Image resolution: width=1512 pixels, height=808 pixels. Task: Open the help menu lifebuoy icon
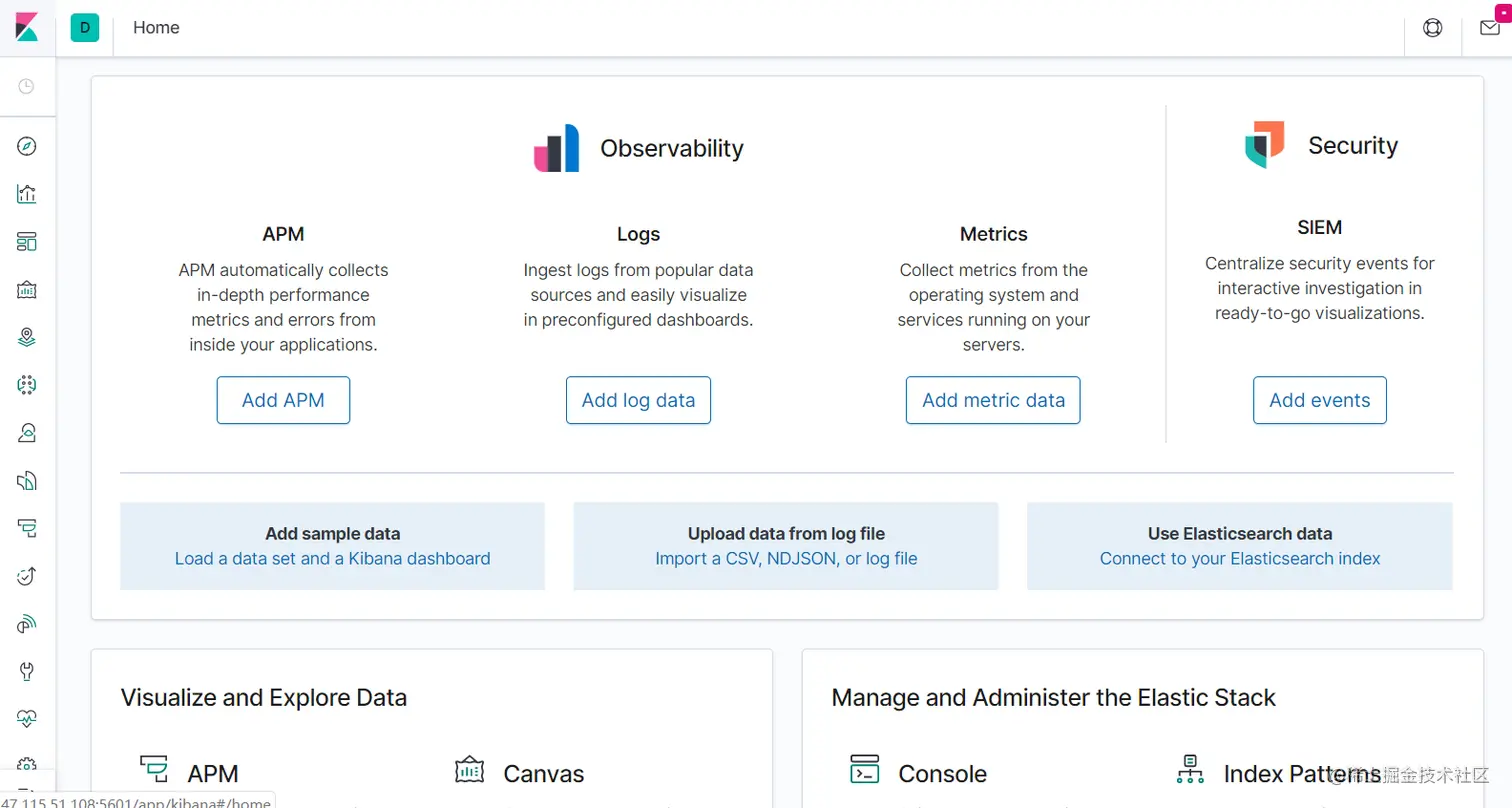tap(1433, 28)
